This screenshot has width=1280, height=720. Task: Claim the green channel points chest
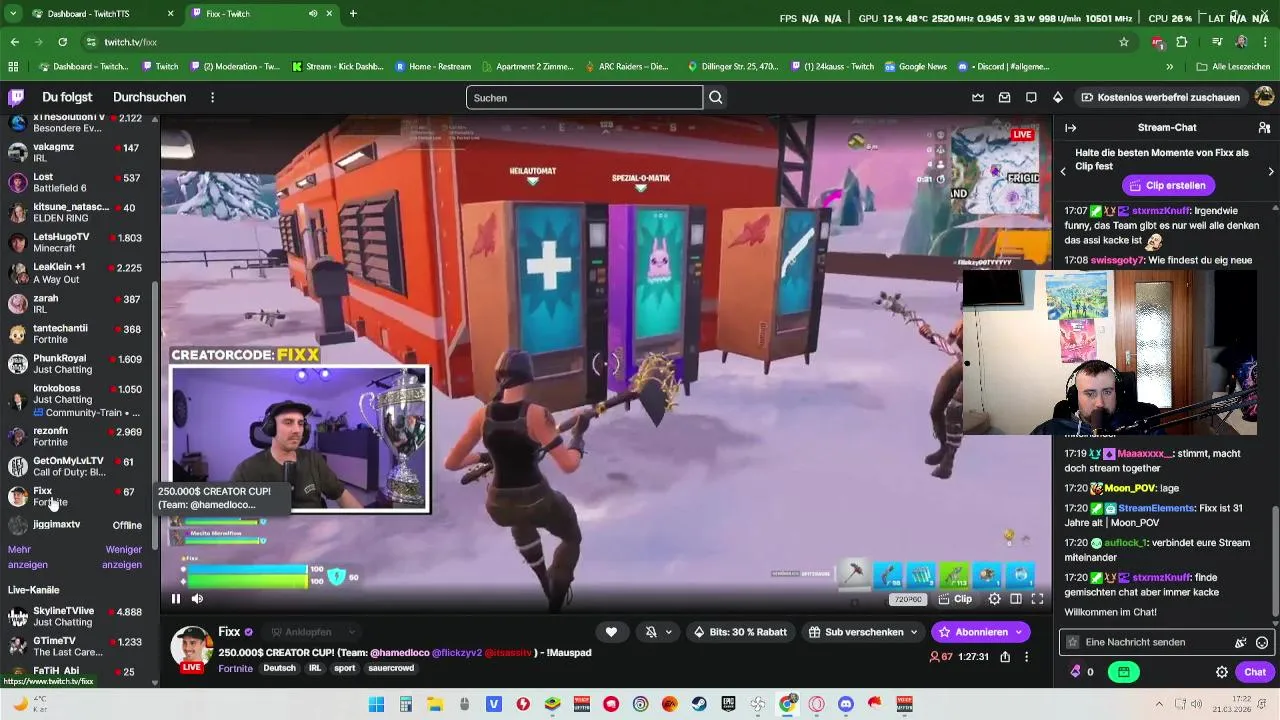[1123, 672]
